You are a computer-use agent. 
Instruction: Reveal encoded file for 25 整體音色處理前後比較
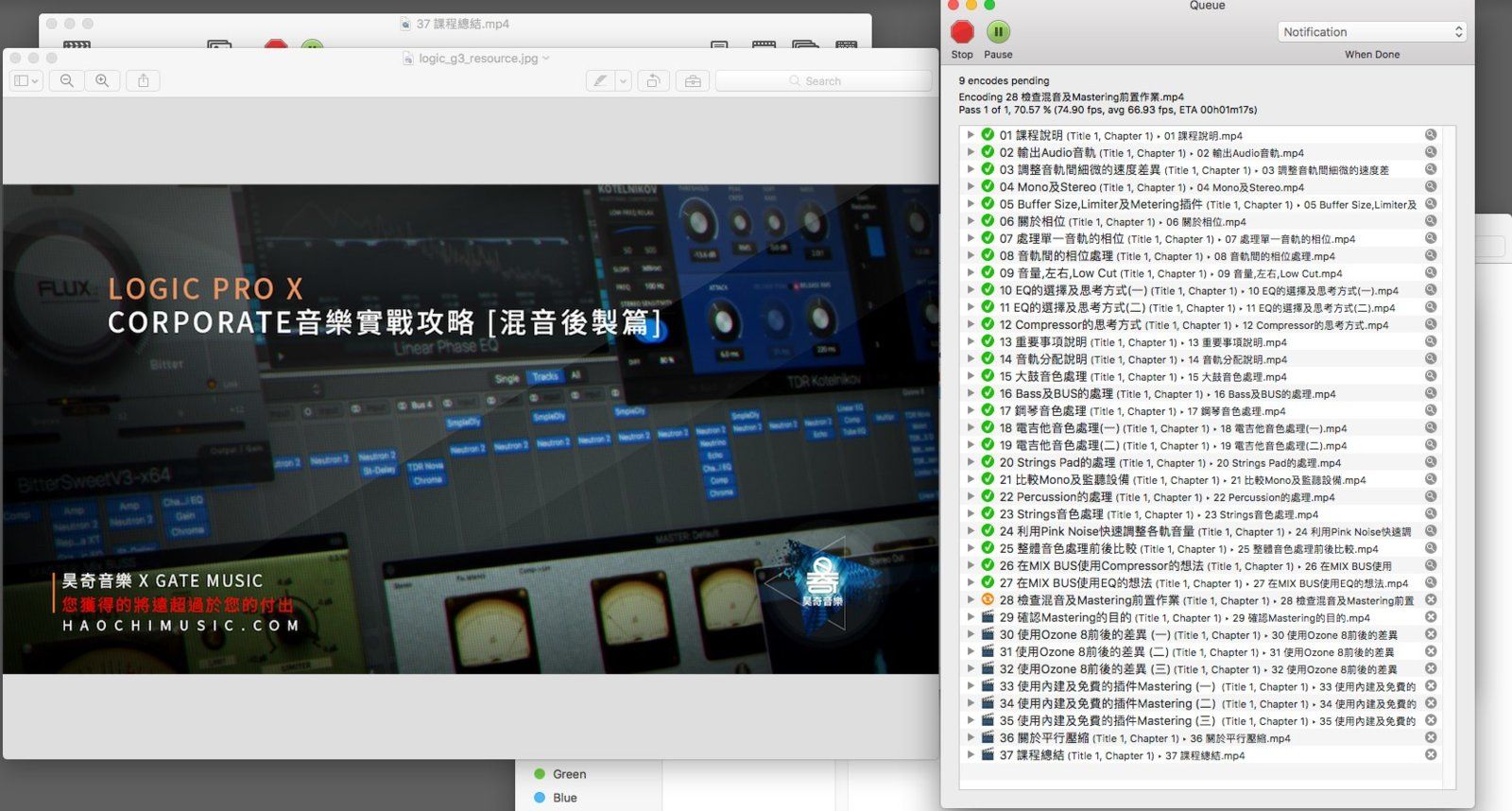(x=1431, y=548)
